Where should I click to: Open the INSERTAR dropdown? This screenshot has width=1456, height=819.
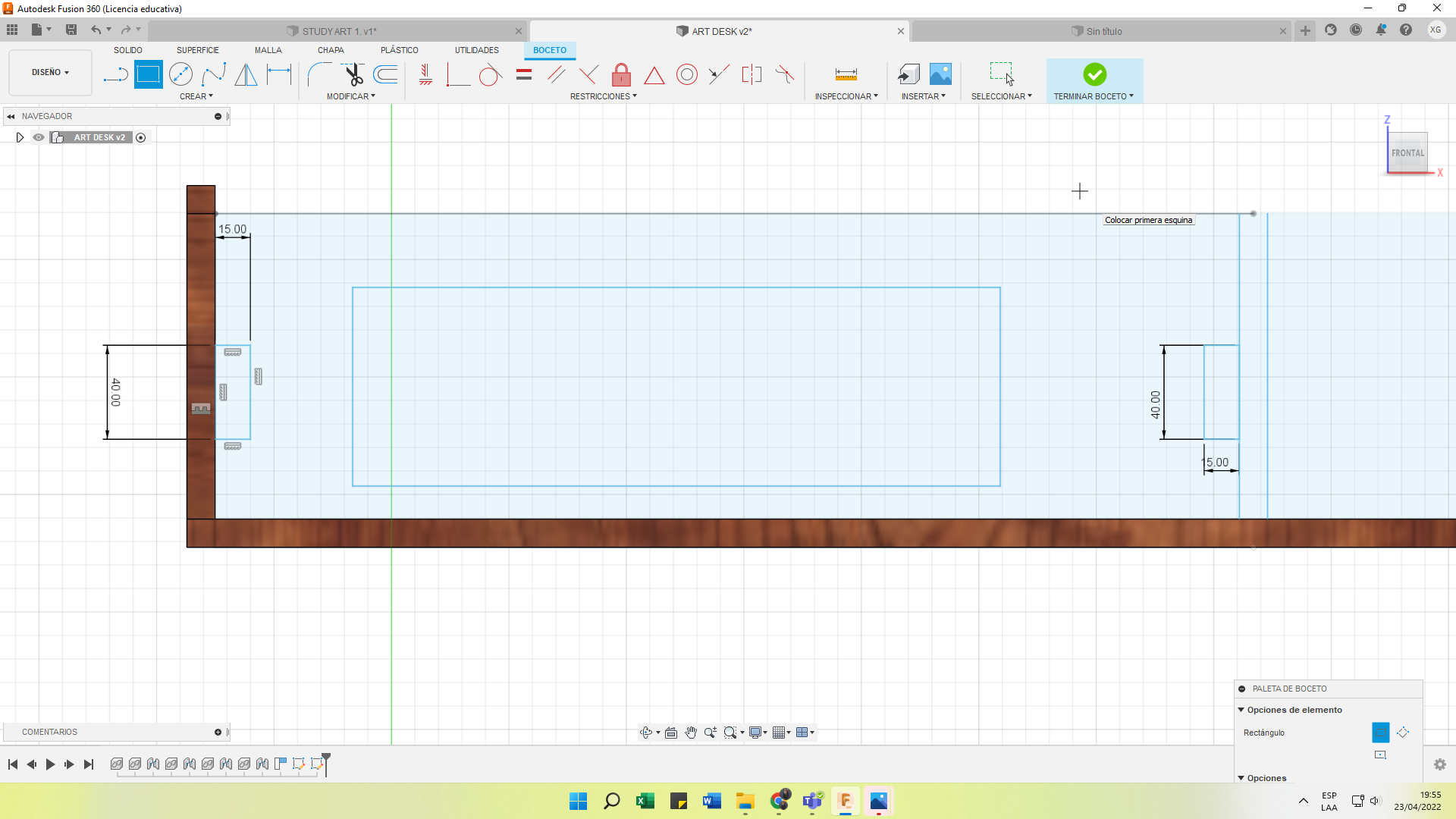924,96
